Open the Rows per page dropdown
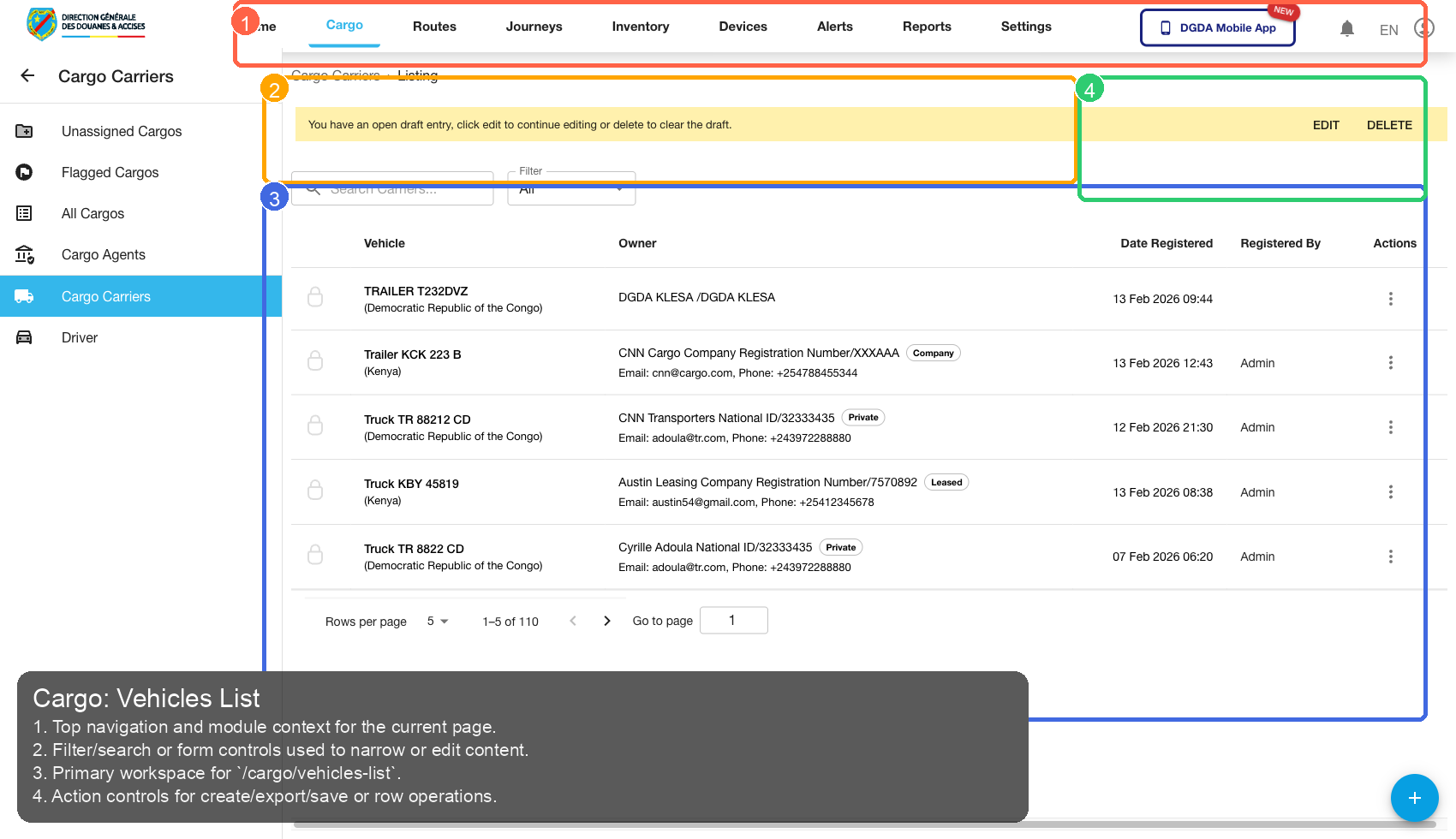This screenshot has width=1456, height=839. tap(438, 622)
